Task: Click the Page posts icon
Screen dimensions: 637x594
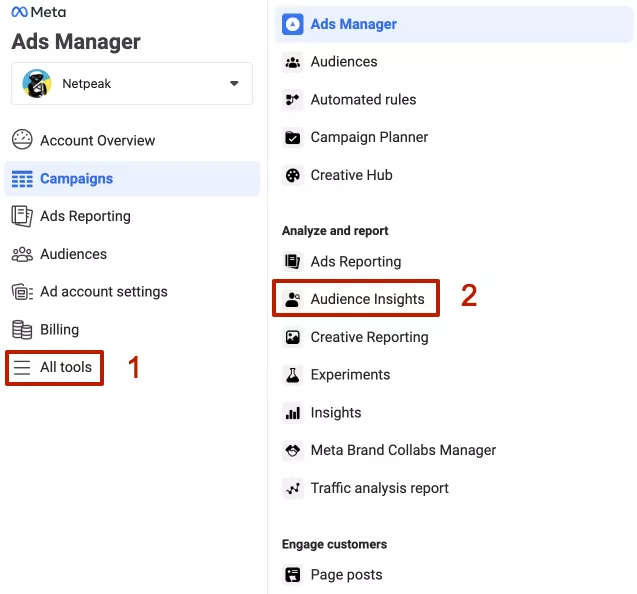Action: point(292,575)
